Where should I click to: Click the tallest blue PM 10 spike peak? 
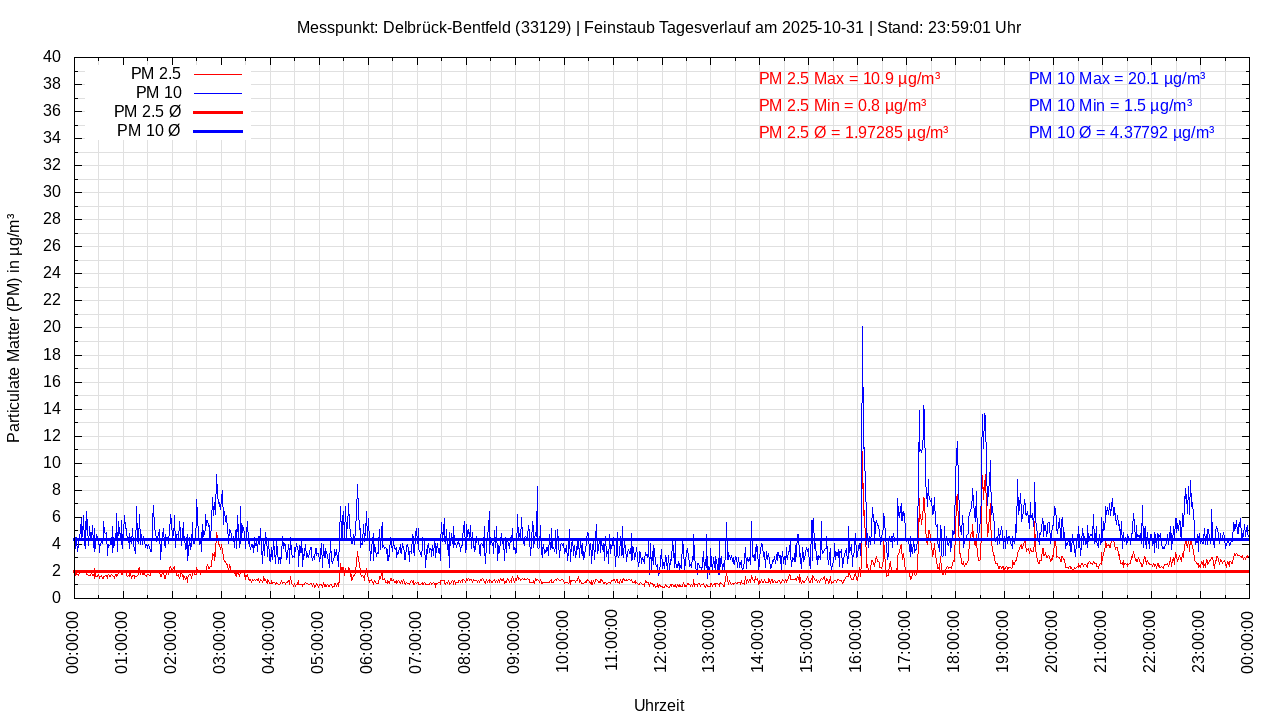point(862,328)
